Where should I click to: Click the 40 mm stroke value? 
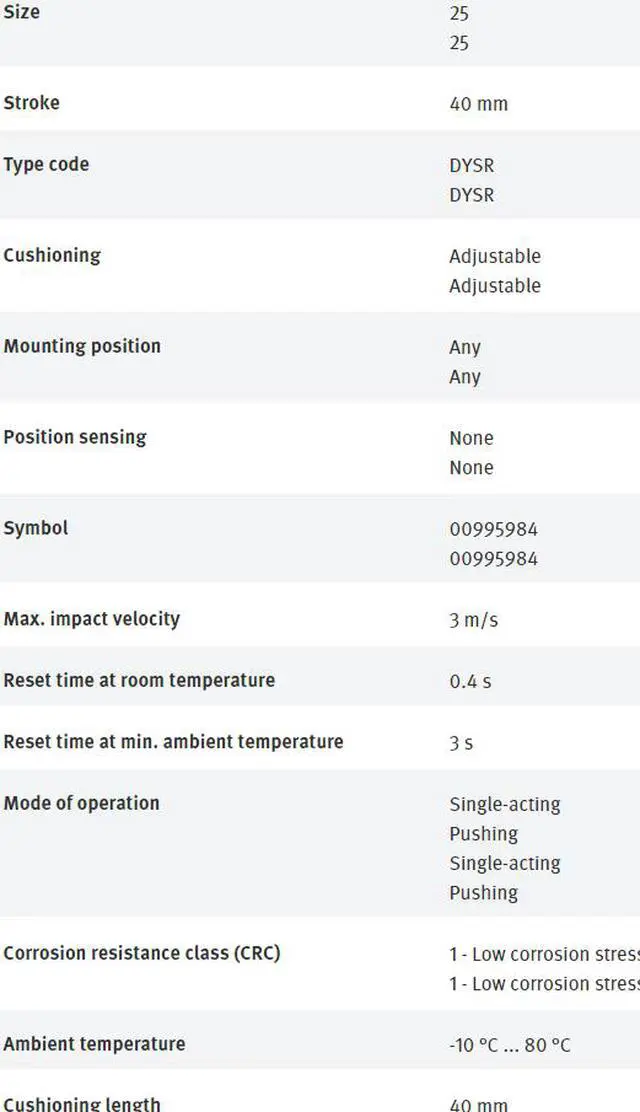click(x=478, y=104)
